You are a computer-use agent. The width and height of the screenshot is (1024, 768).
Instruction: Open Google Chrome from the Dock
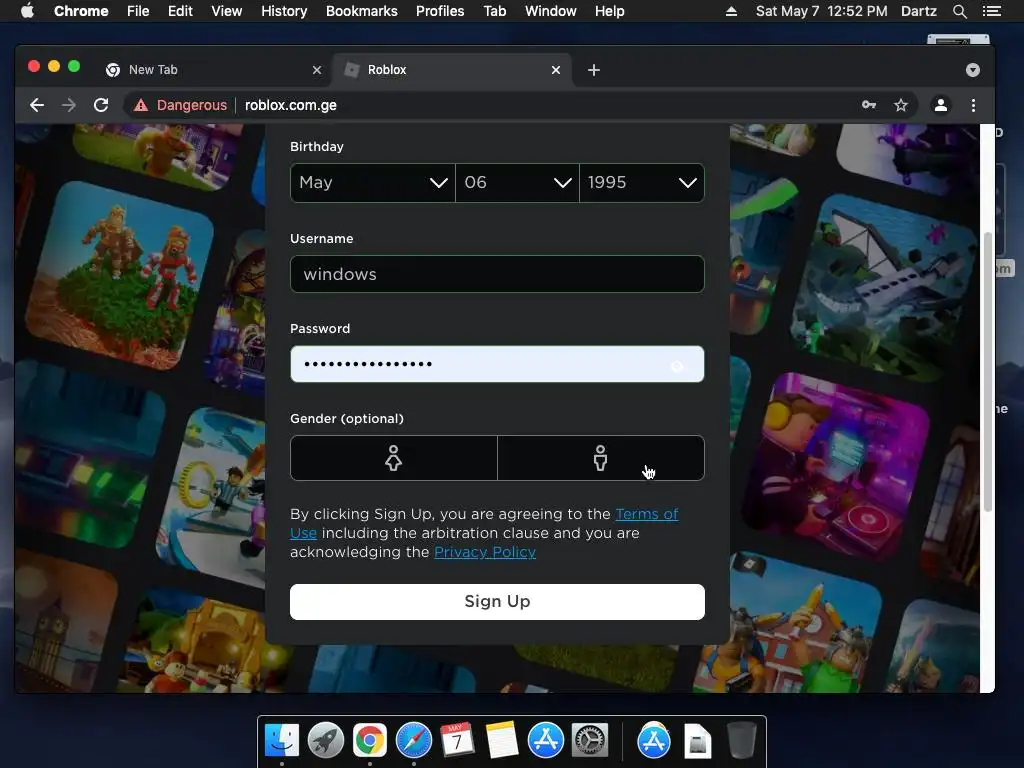tap(370, 740)
